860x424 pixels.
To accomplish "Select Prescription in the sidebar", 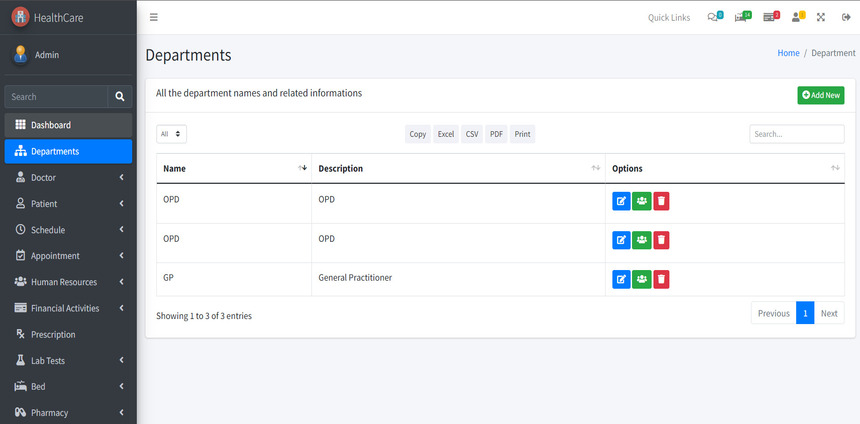I will click(68, 334).
